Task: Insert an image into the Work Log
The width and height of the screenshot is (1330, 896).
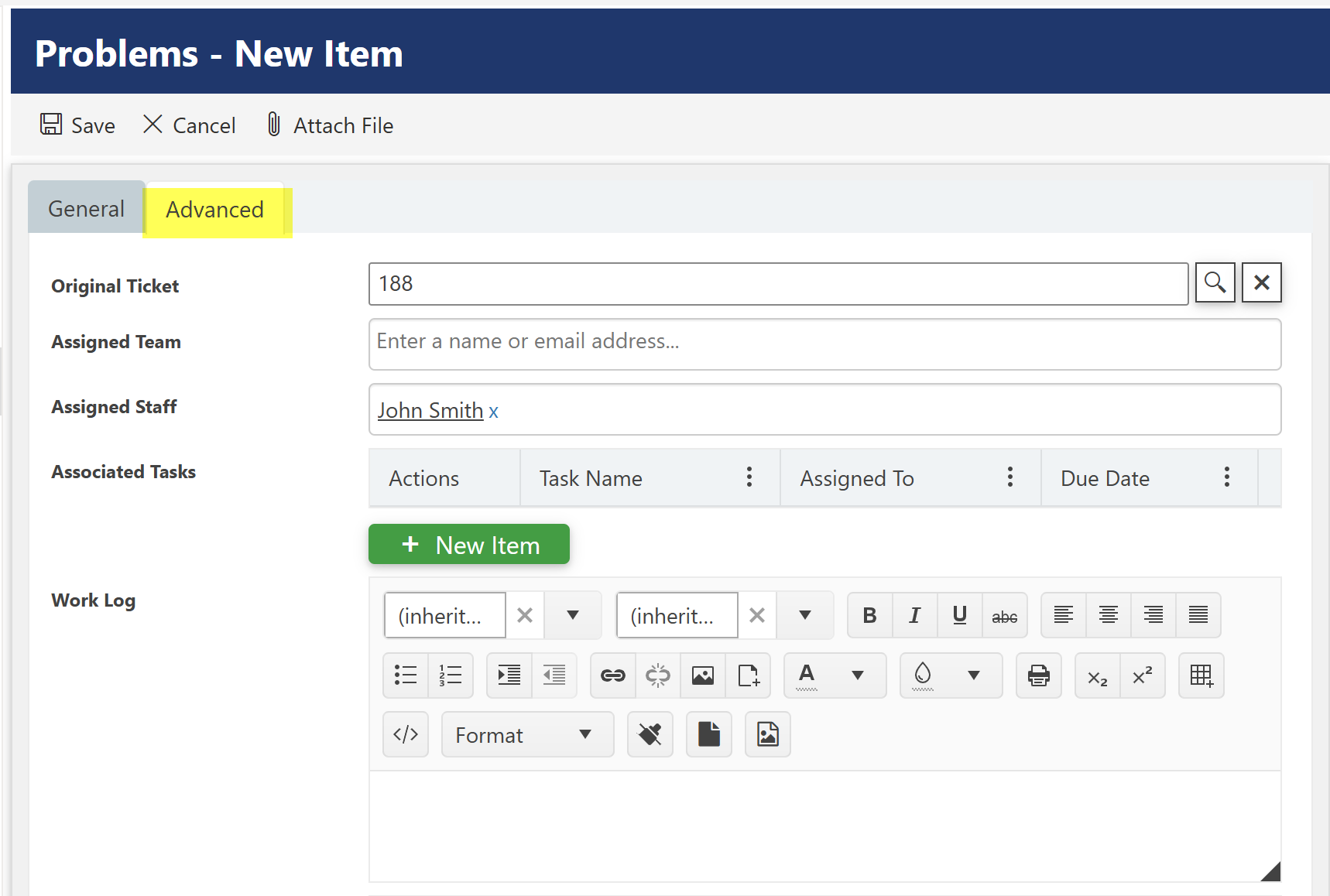Action: (702, 675)
